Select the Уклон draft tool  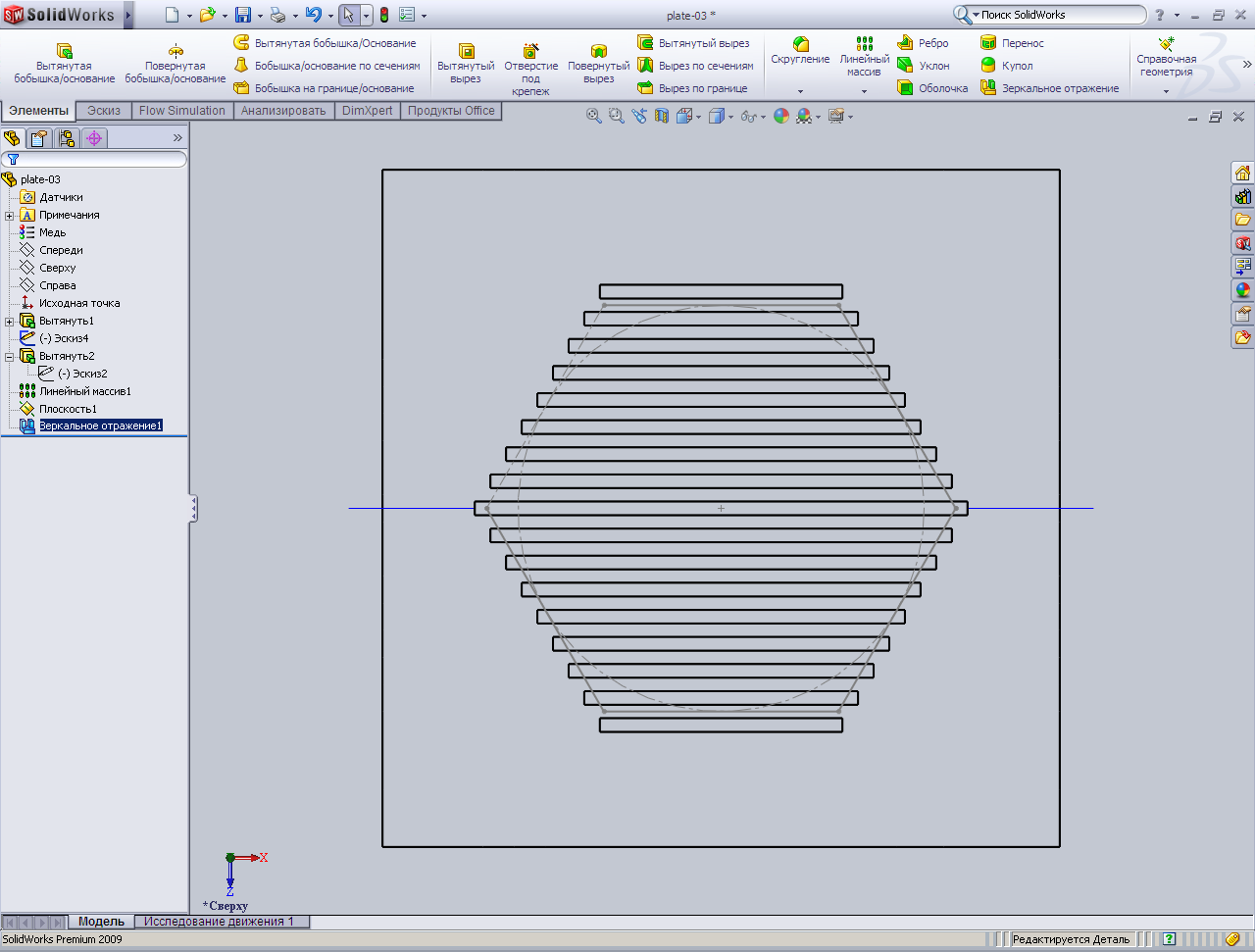click(x=923, y=66)
